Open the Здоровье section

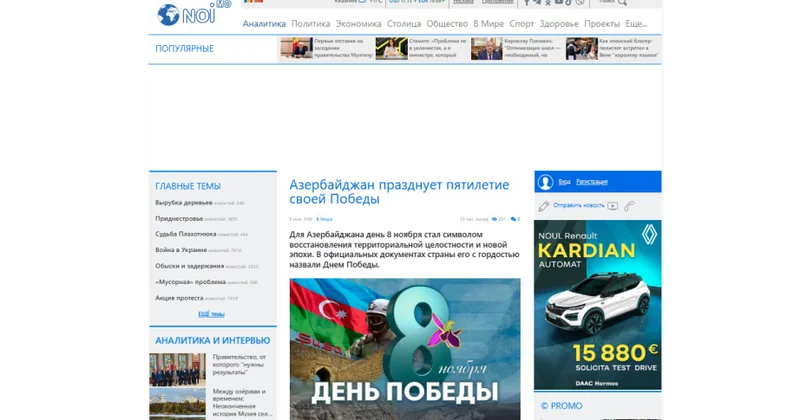click(x=559, y=23)
